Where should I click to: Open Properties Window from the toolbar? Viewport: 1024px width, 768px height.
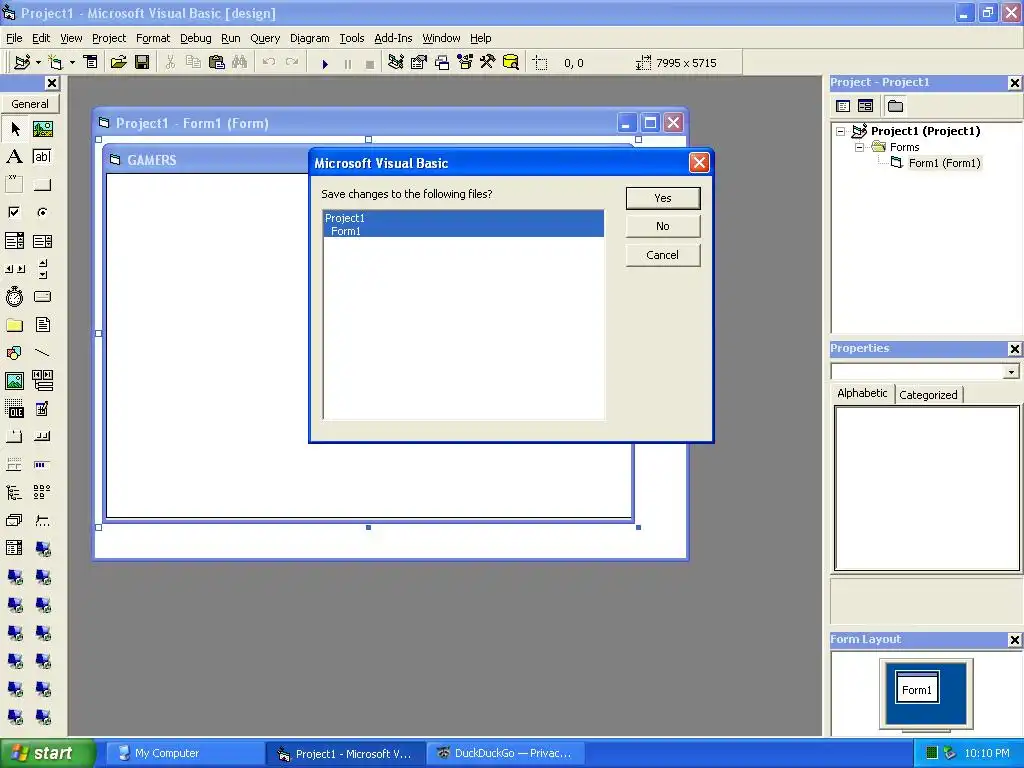pyautogui.click(x=419, y=63)
